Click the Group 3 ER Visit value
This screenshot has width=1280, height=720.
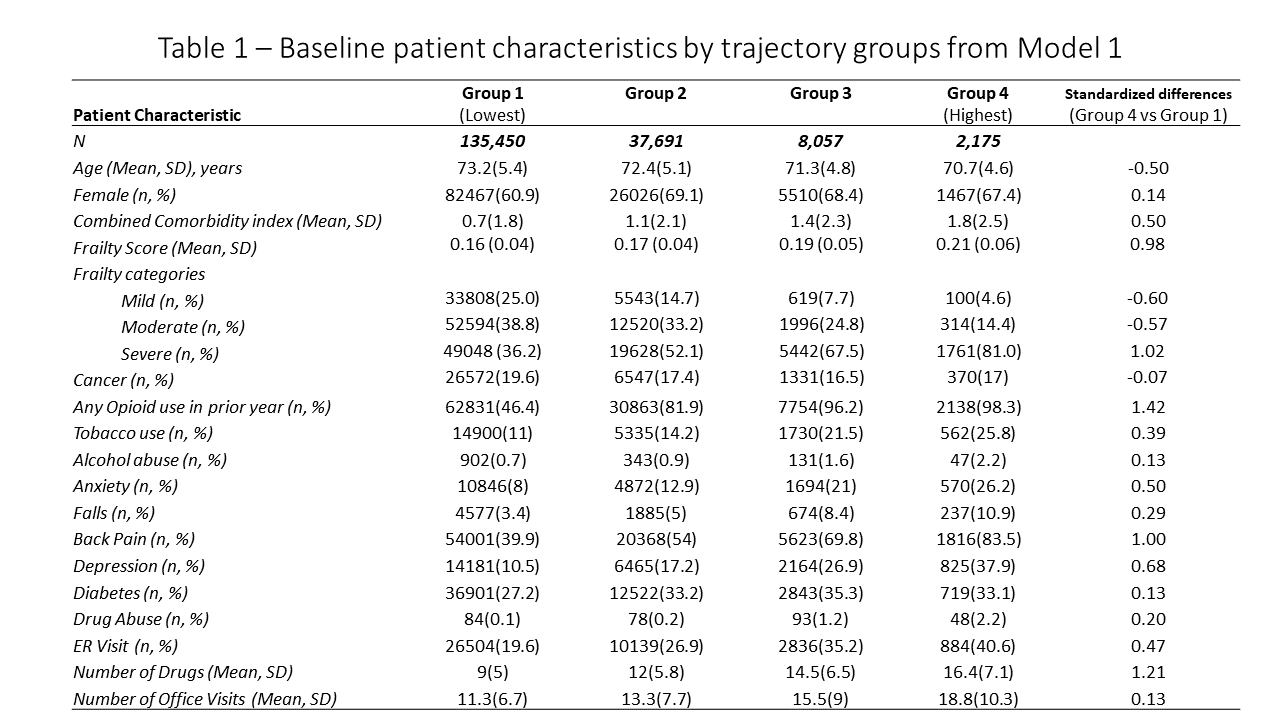click(x=820, y=646)
